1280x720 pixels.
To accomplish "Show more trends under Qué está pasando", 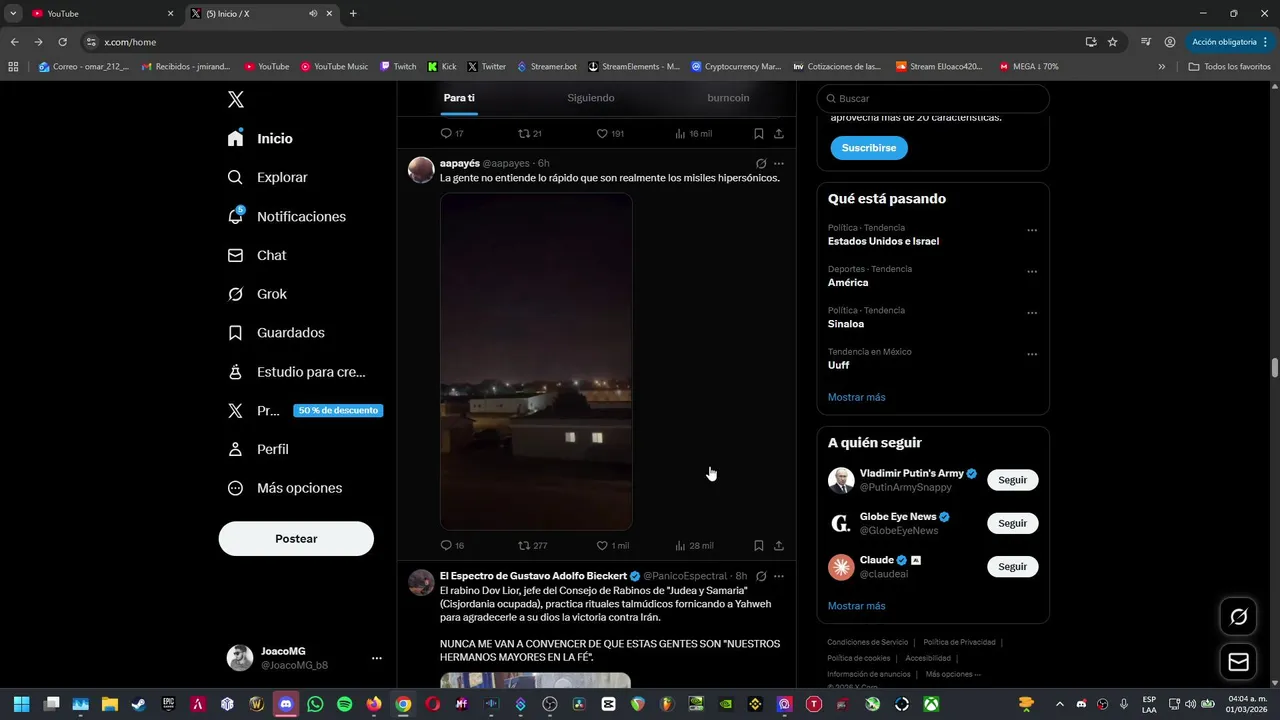I will (x=856, y=397).
